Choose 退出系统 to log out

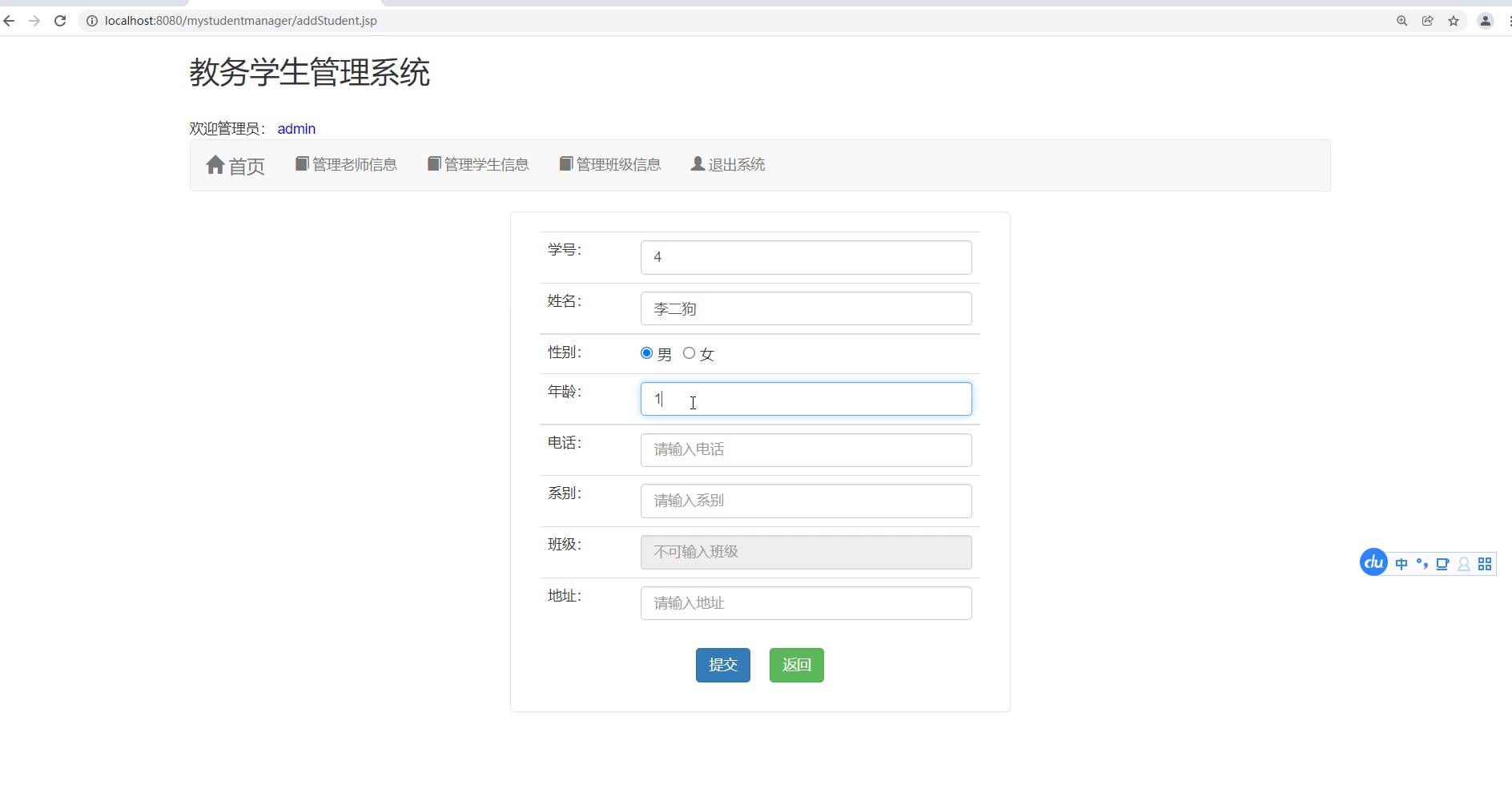point(728,164)
